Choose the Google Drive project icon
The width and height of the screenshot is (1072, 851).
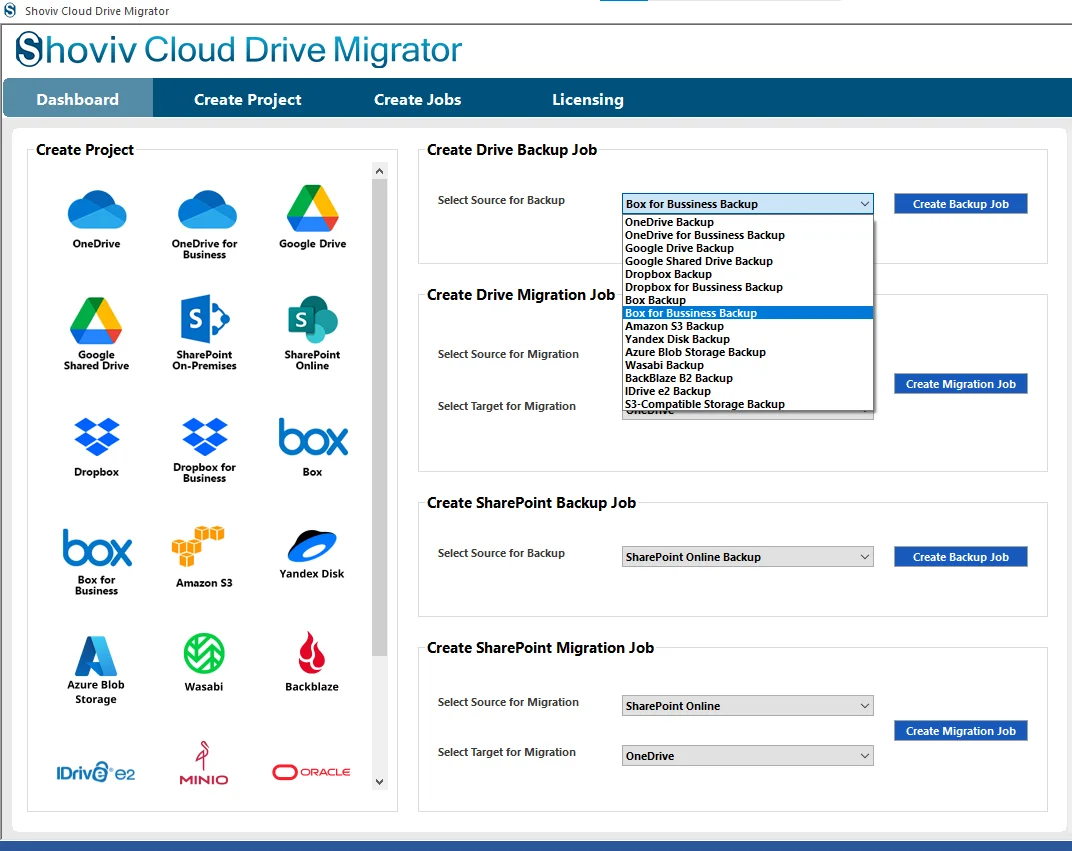(x=312, y=208)
